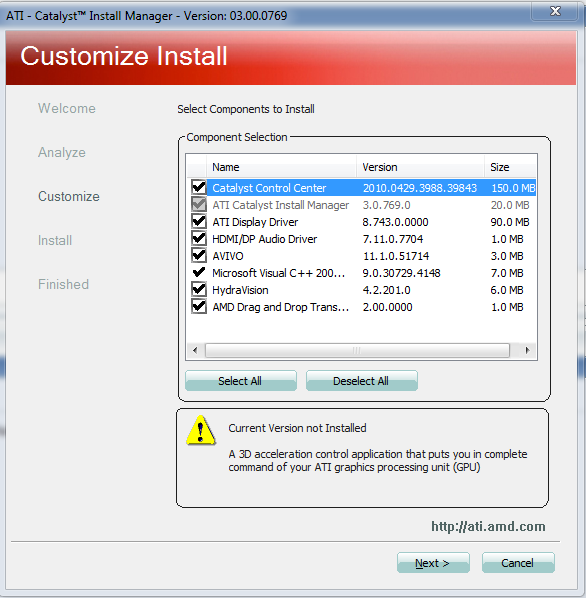Click version 7.11.0.7704 cell
Viewport: 586px width, 598px height.
tap(393, 239)
